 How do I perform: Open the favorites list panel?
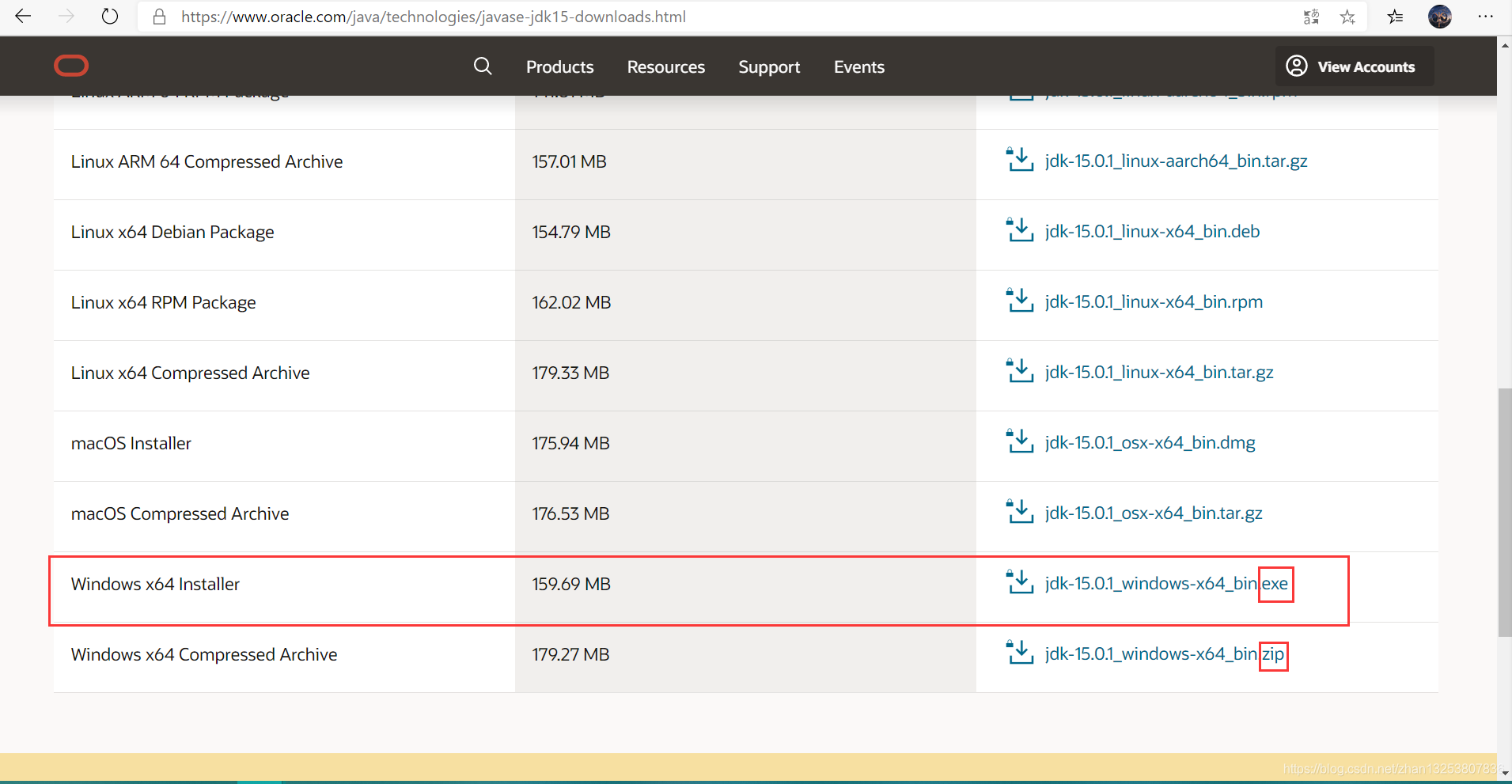[x=1395, y=17]
